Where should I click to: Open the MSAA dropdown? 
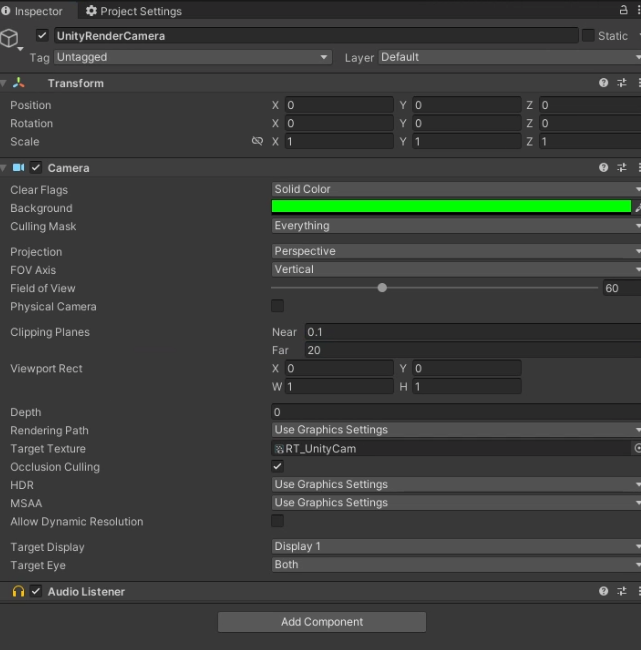point(456,502)
